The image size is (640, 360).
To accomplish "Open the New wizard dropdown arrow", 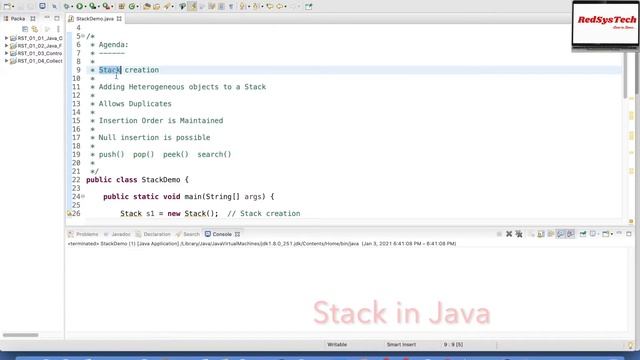I will pos(13,7).
